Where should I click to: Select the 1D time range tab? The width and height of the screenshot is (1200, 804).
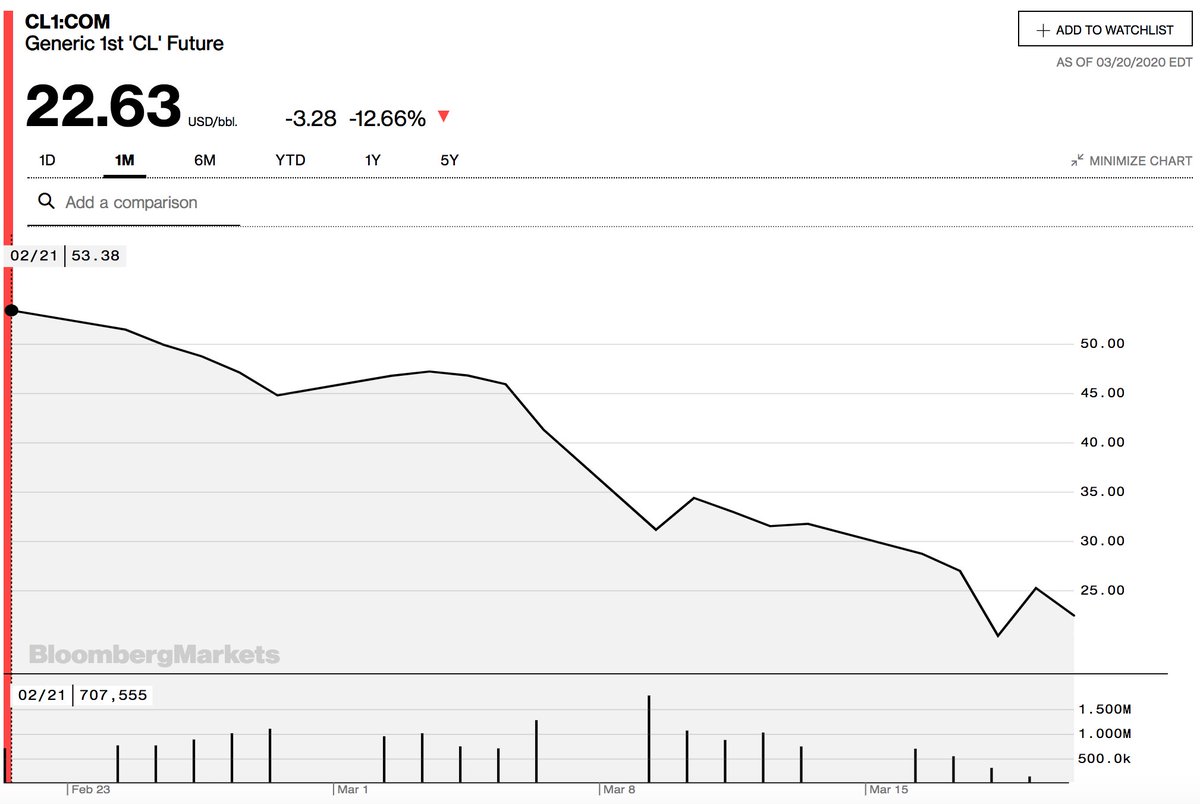click(47, 160)
